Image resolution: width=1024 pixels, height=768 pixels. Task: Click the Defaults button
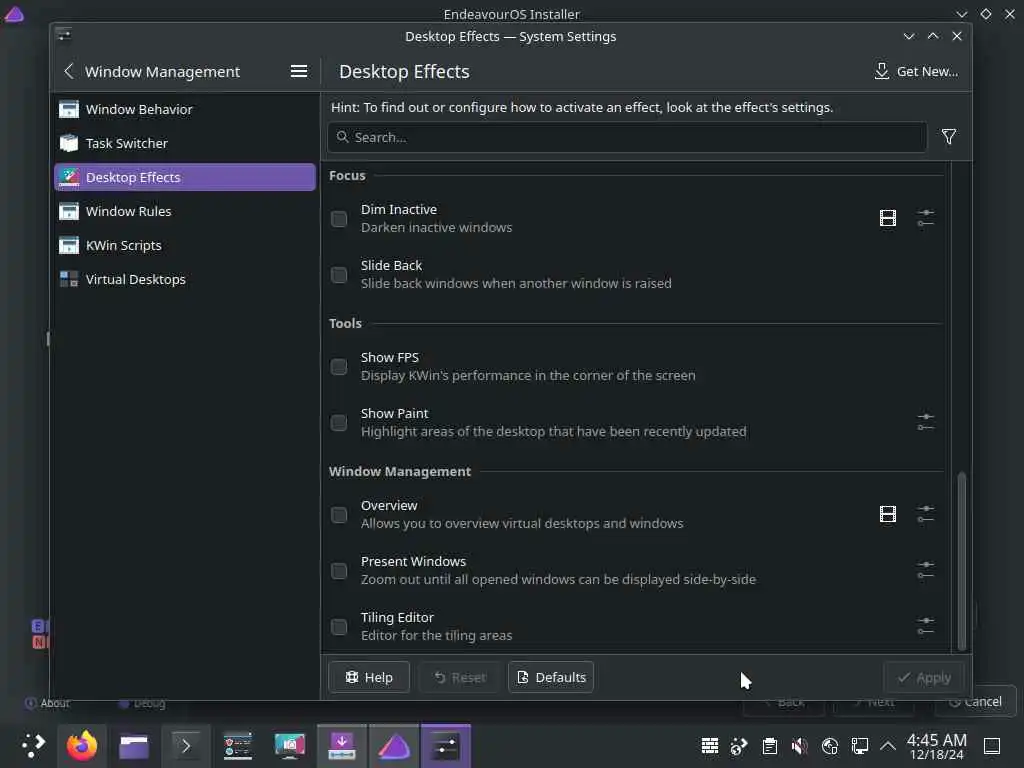(551, 677)
